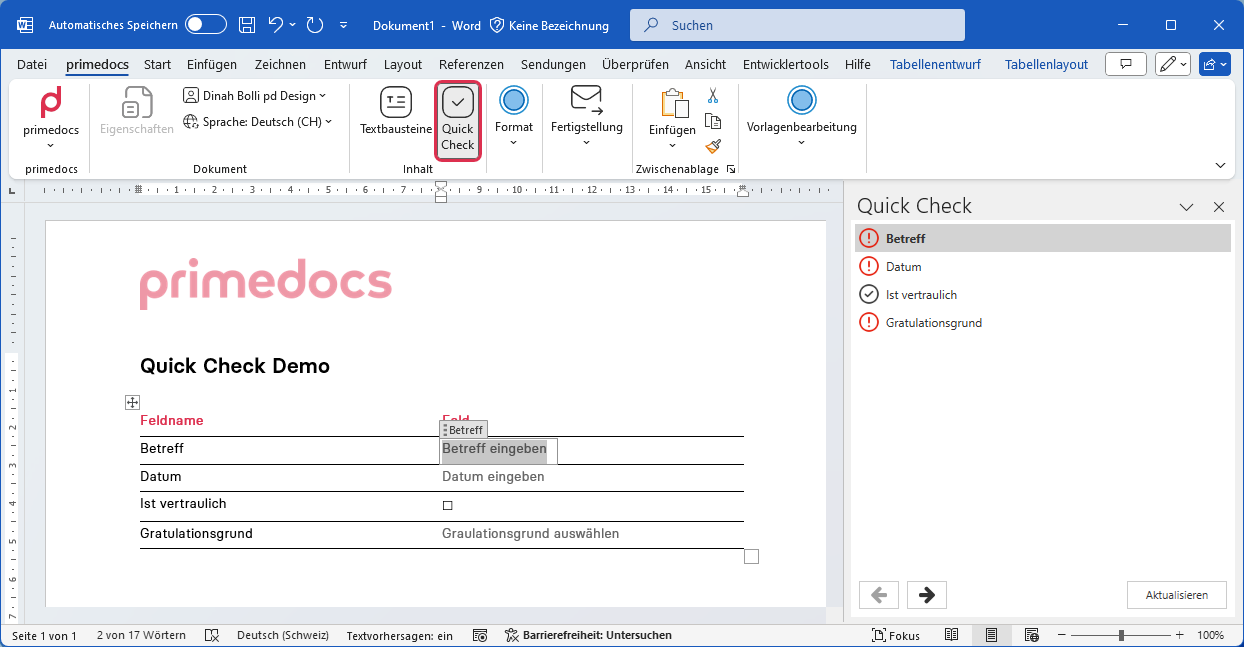This screenshot has height=647, width=1244.
Task: Open Textbausteine
Action: [x=396, y=111]
